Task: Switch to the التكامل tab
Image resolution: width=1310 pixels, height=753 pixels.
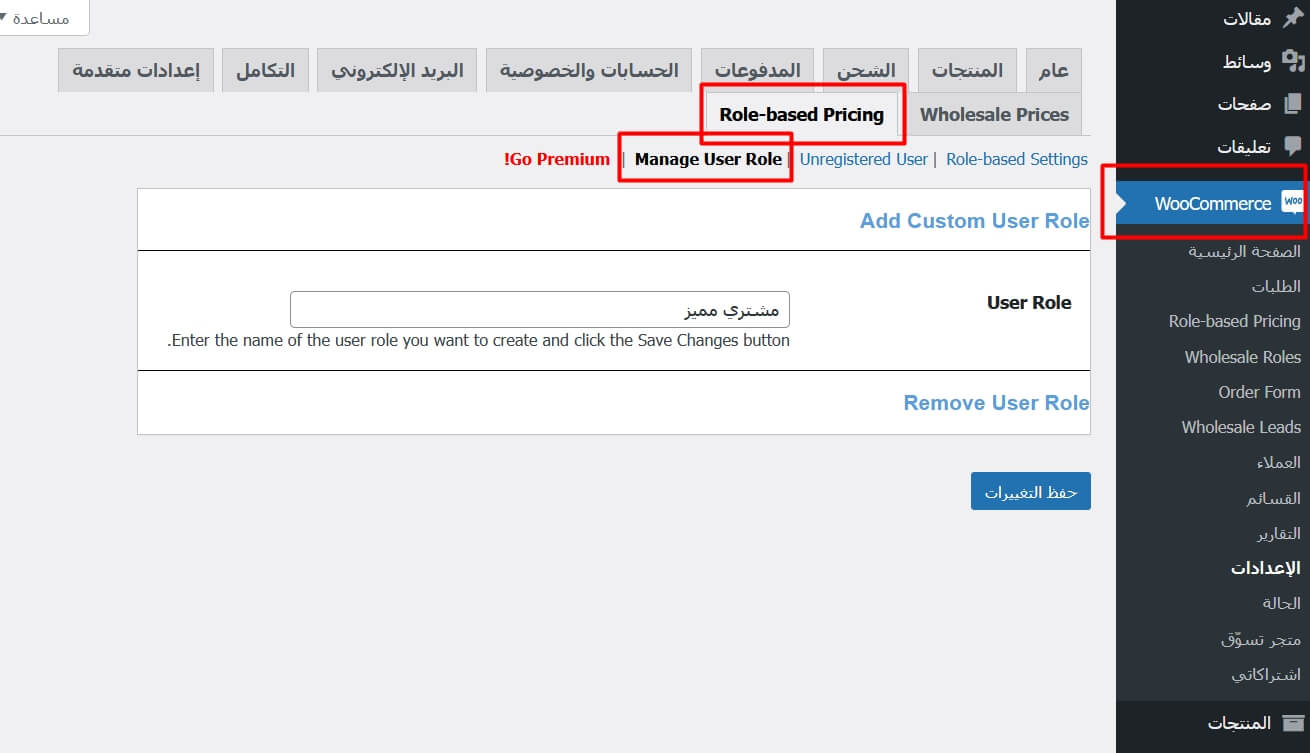Action: (x=265, y=70)
